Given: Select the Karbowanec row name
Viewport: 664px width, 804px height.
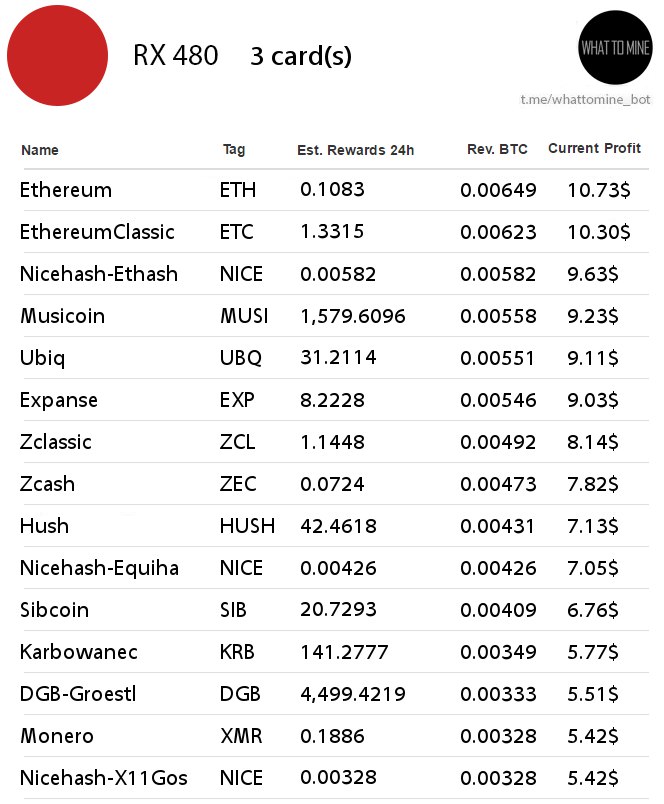Looking at the screenshot, I should pos(78,652).
